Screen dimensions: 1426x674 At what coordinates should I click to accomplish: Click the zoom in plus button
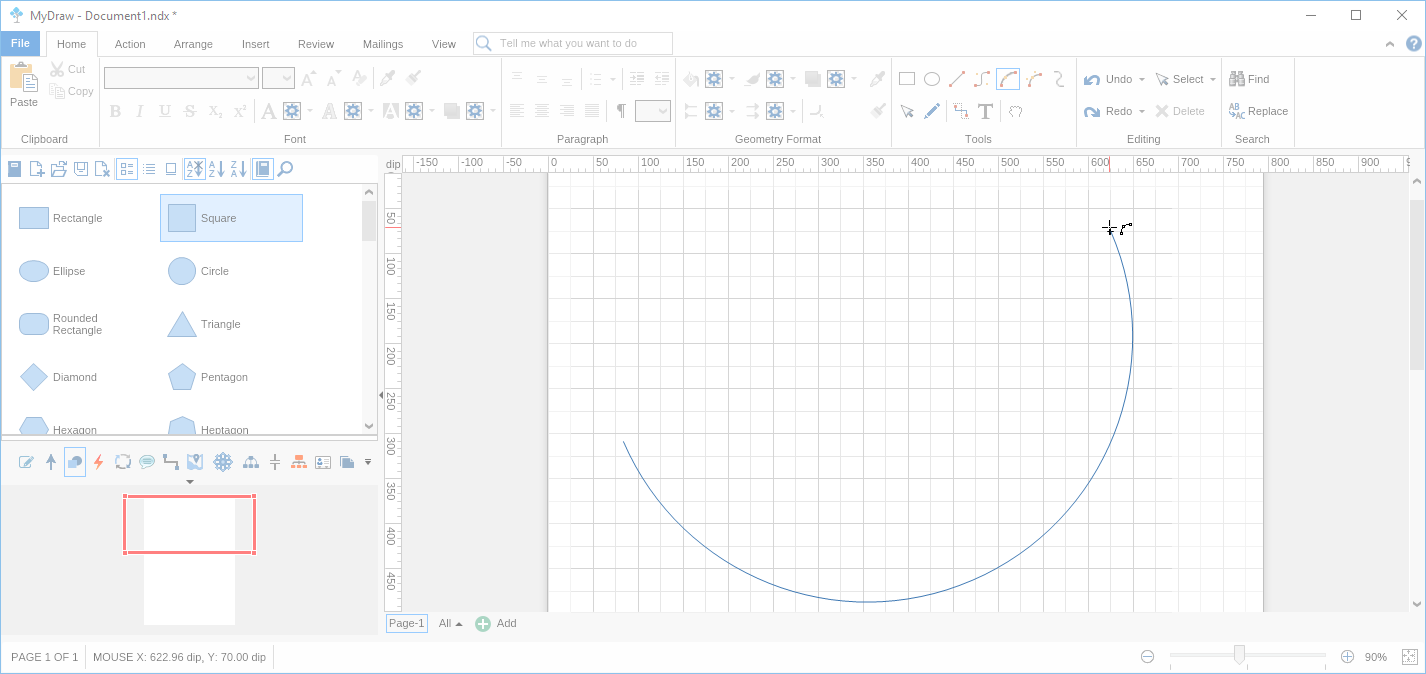1347,657
